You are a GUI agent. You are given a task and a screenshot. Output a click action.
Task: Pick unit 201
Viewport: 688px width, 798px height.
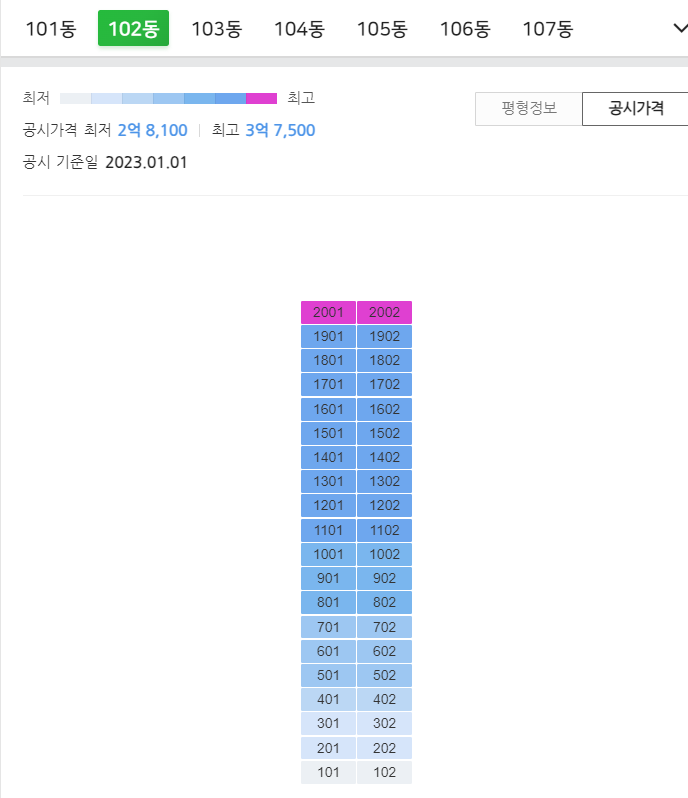tap(328, 748)
